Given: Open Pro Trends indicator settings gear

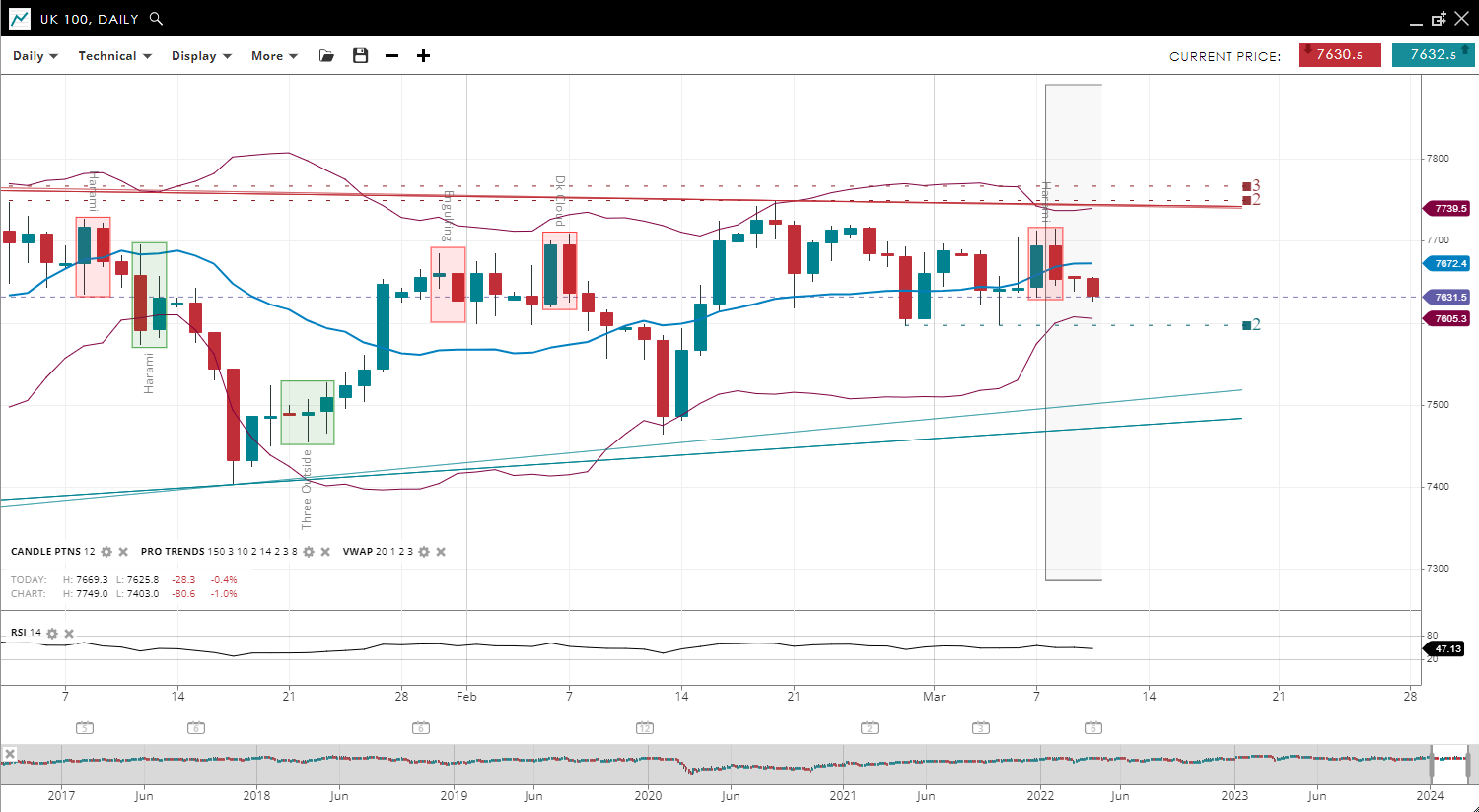Looking at the screenshot, I should click(309, 552).
